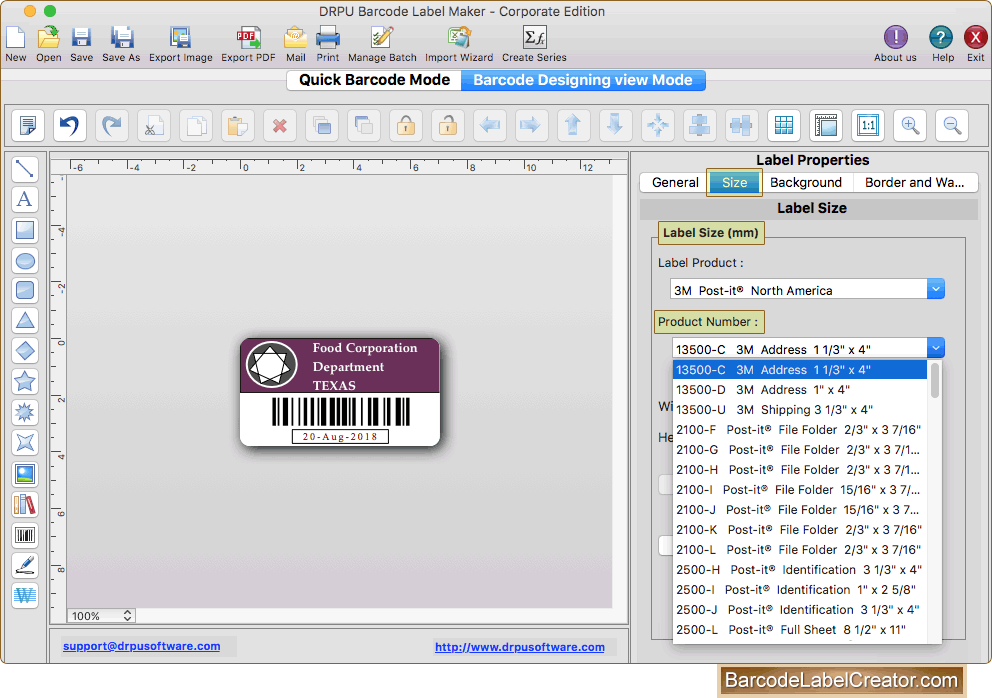Viewport: 992px width, 698px height.
Task: Open the Label Product dropdown
Action: [935, 288]
